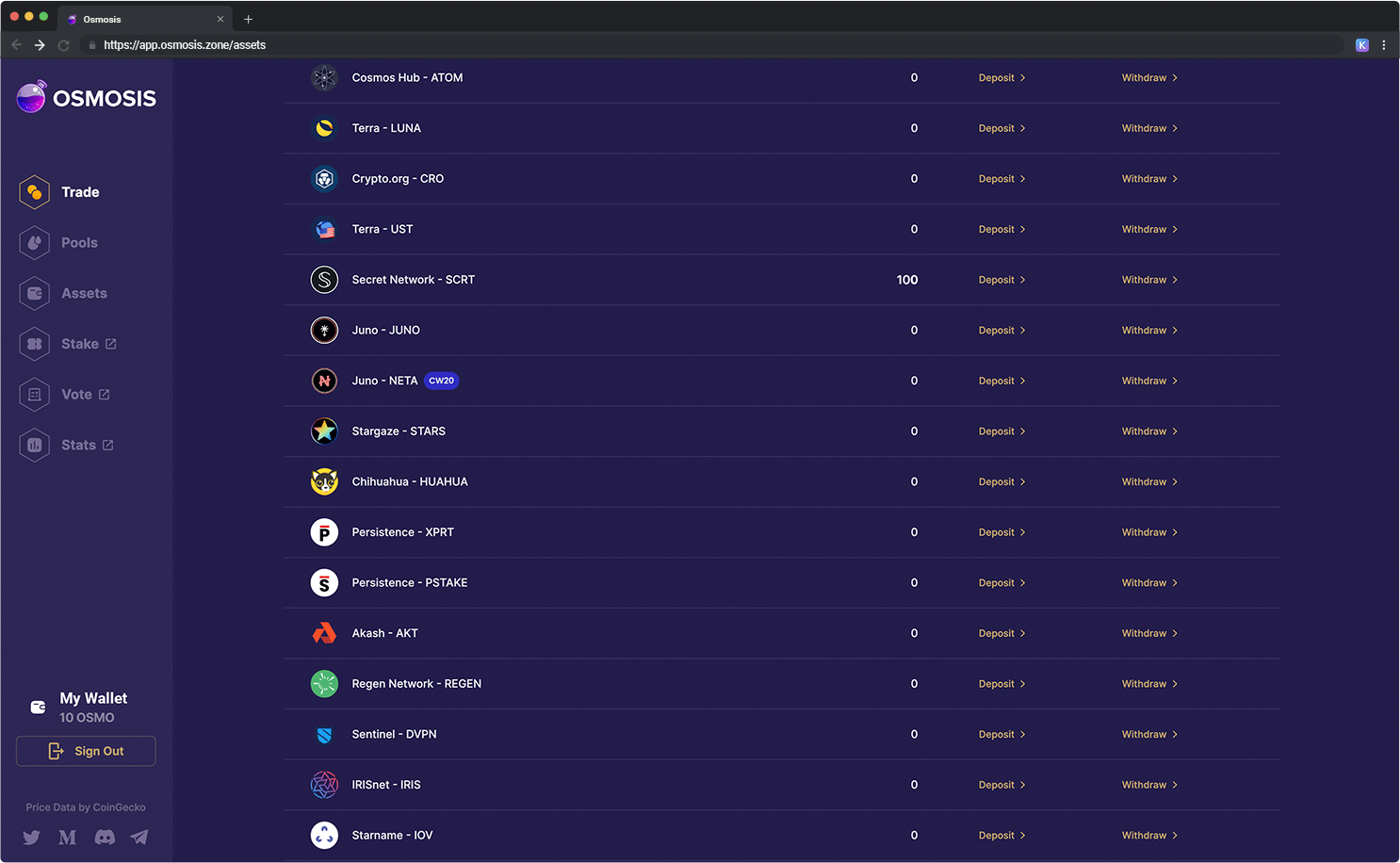Click the Akash AKT token icon
Screen dimensions: 1400x863
tap(324, 633)
